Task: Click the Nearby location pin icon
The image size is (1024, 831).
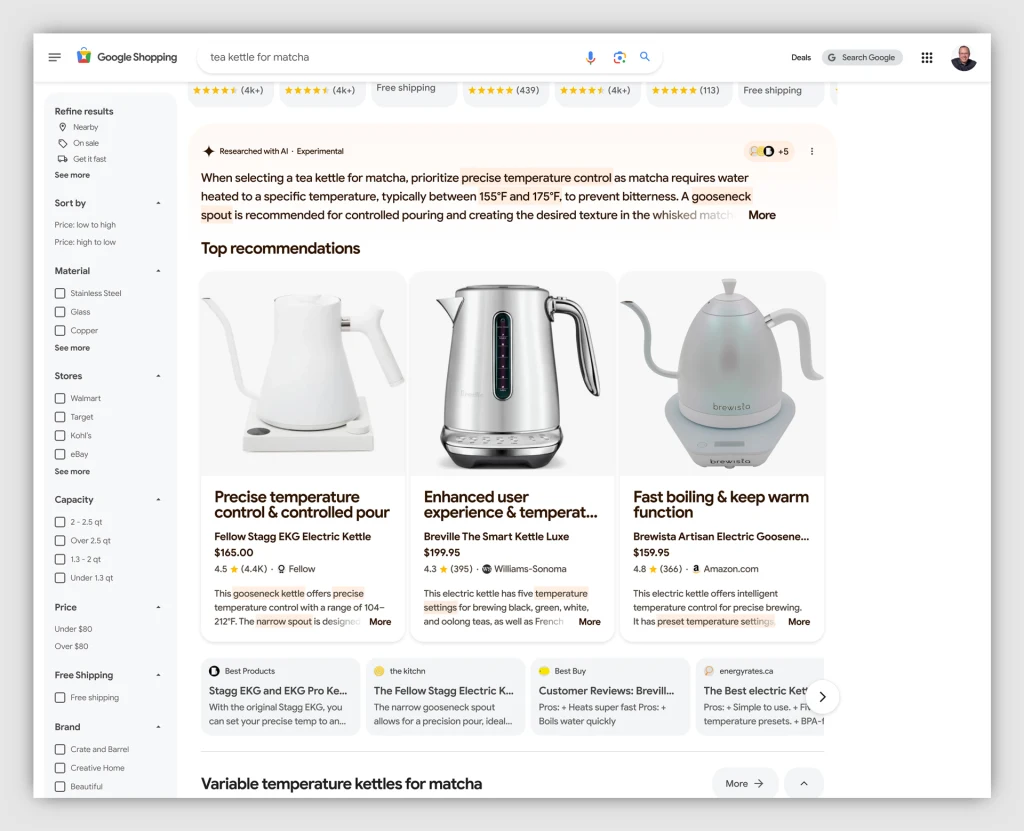Action: pos(63,127)
